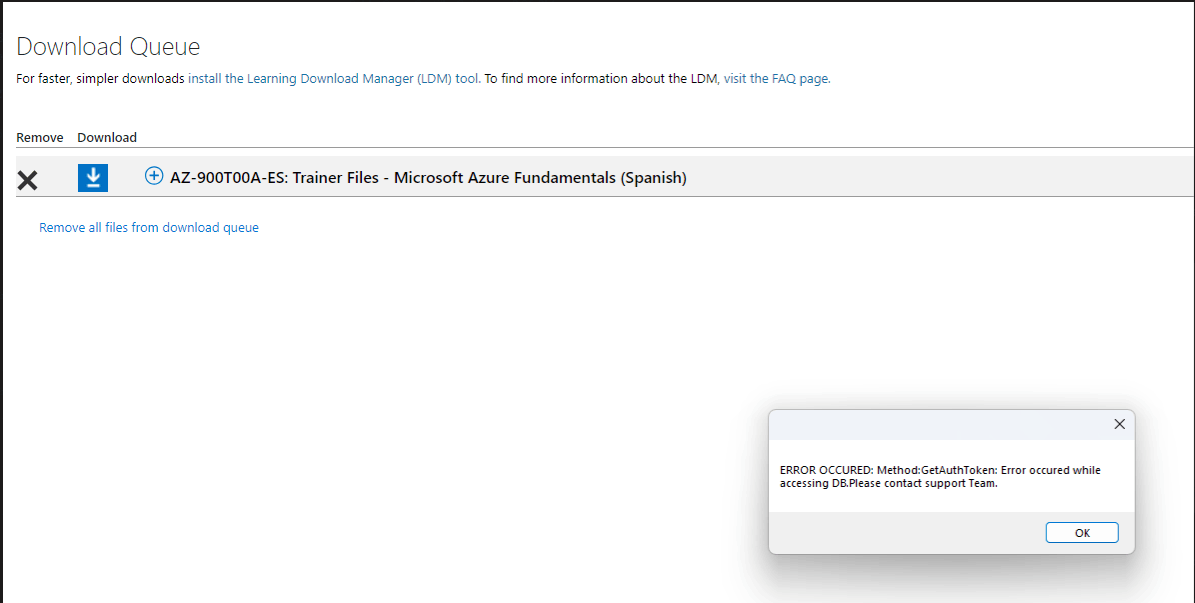Select the AZ-900T00A-ES Trainer Files title text
The height and width of the screenshot is (603, 1195).
pos(428,178)
